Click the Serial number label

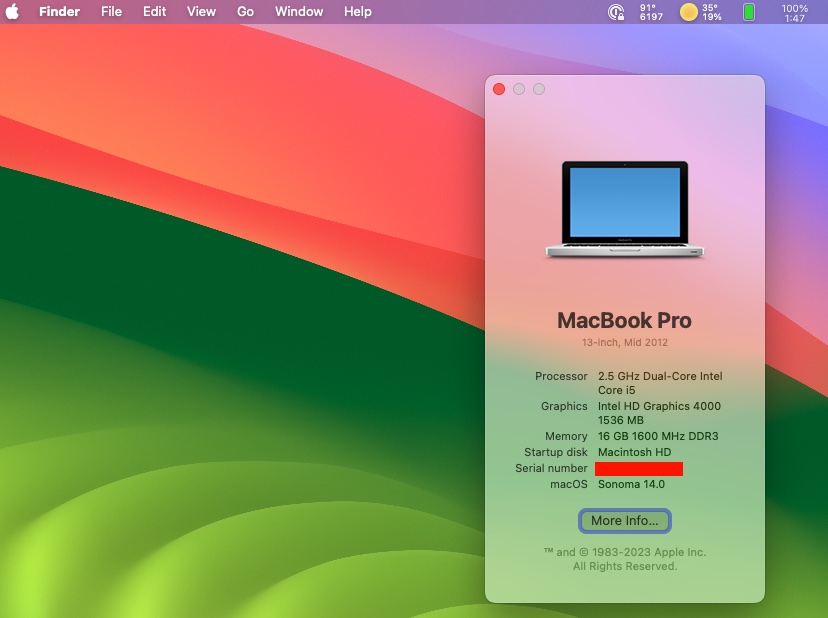[x=551, y=468]
